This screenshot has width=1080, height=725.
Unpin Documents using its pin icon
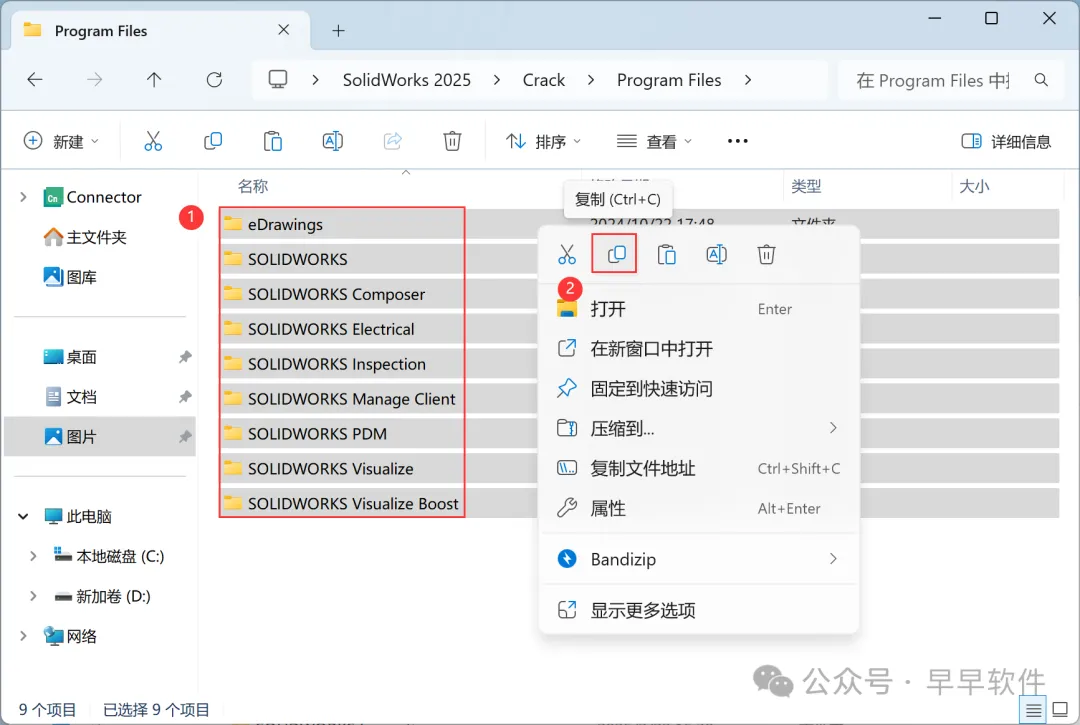click(185, 397)
